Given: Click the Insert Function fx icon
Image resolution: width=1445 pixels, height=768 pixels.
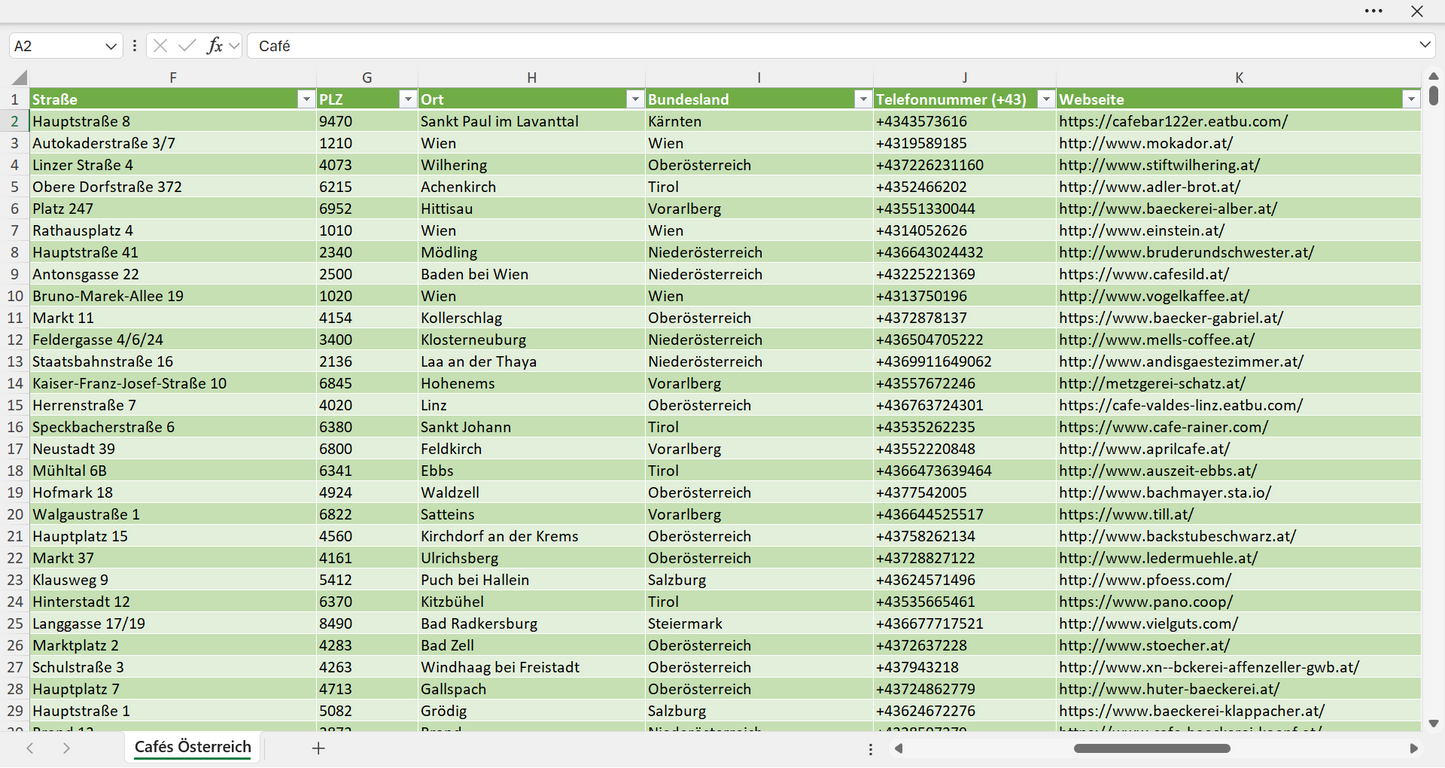Looking at the screenshot, I should click(214, 46).
